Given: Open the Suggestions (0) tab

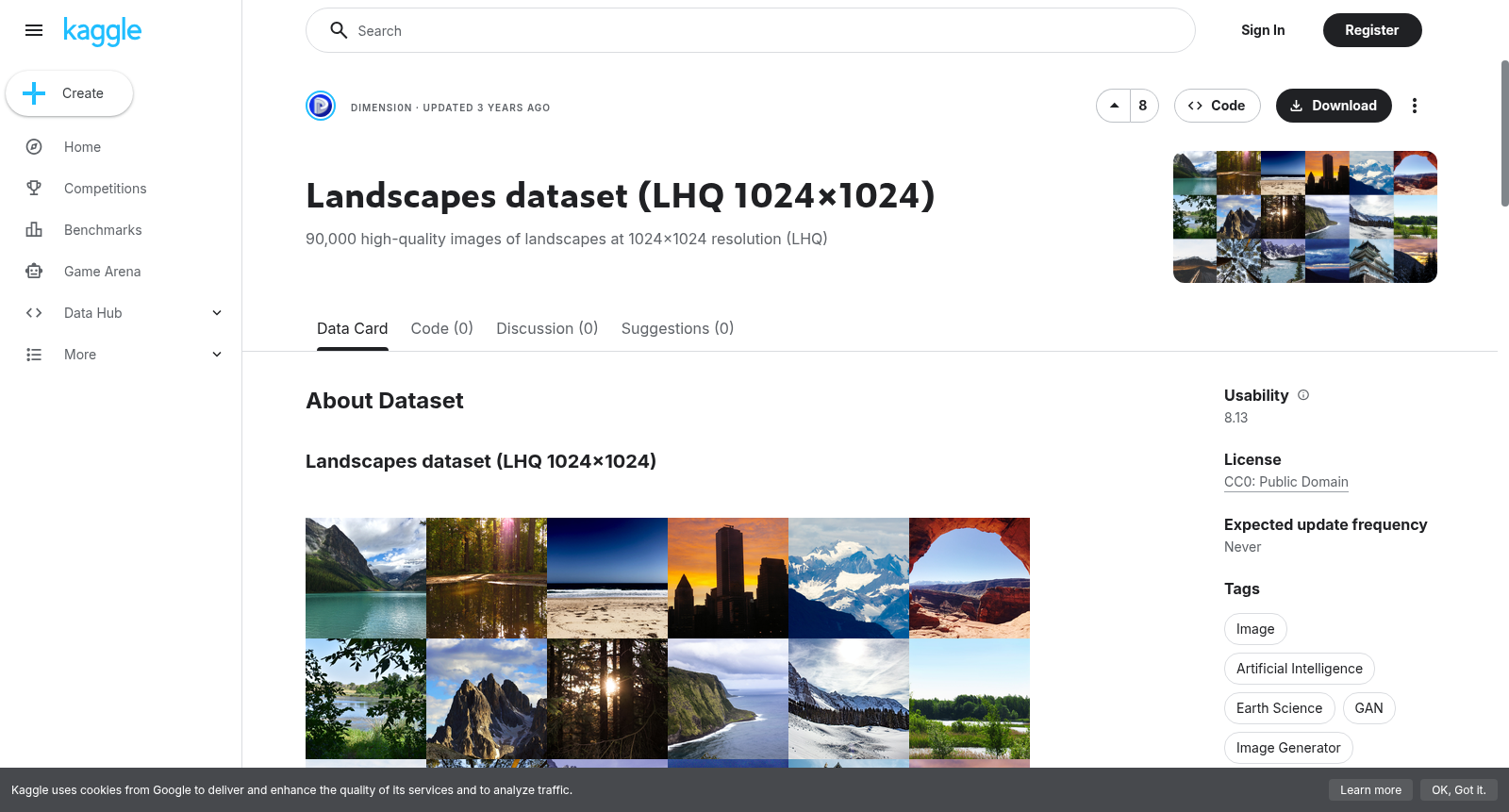Looking at the screenshot, I should click(x=677, y=328).
